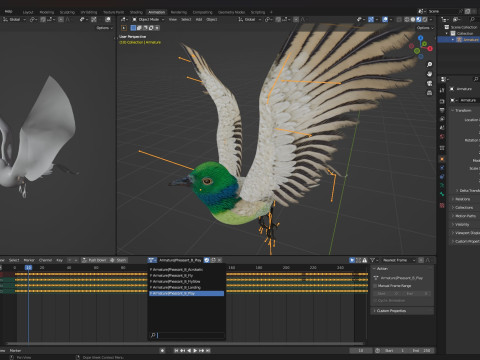Open the Modeling workspace tab
The image size is (480, 360).
click(47, 12)
